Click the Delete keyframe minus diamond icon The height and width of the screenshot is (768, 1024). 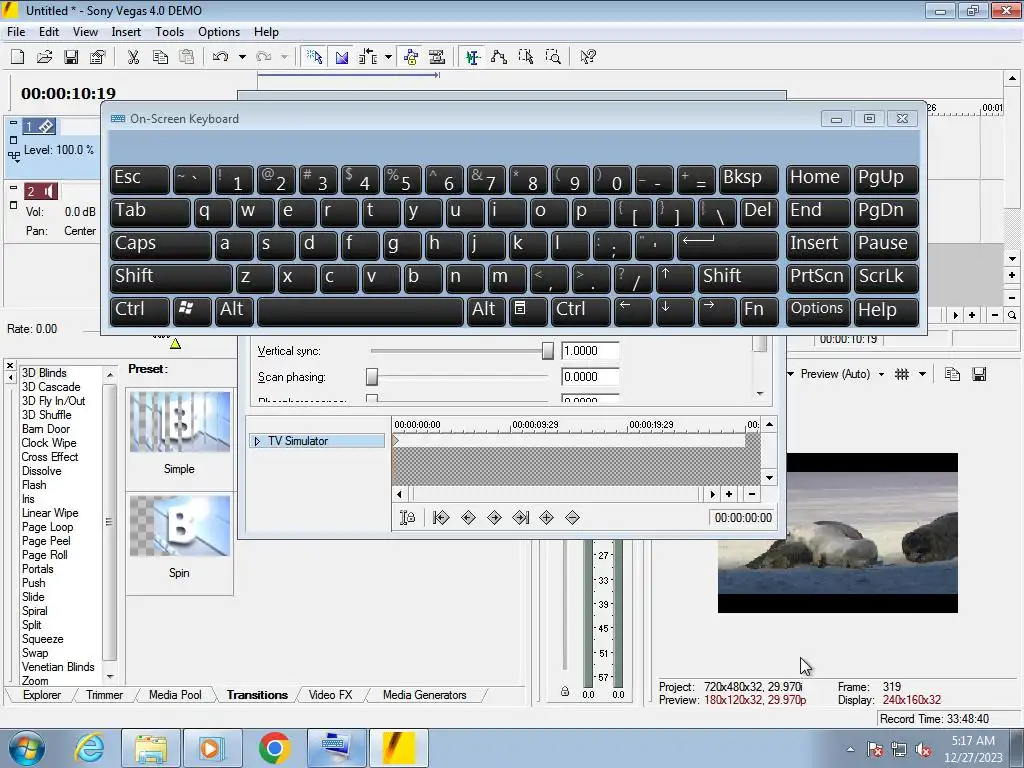tap(573, 518)
